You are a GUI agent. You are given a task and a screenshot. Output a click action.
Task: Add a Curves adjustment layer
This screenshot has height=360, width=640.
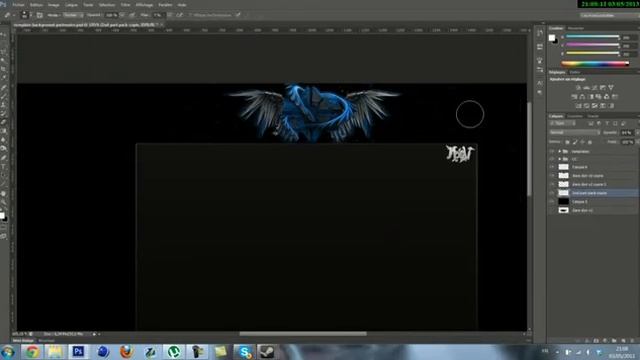pos(595,88)
